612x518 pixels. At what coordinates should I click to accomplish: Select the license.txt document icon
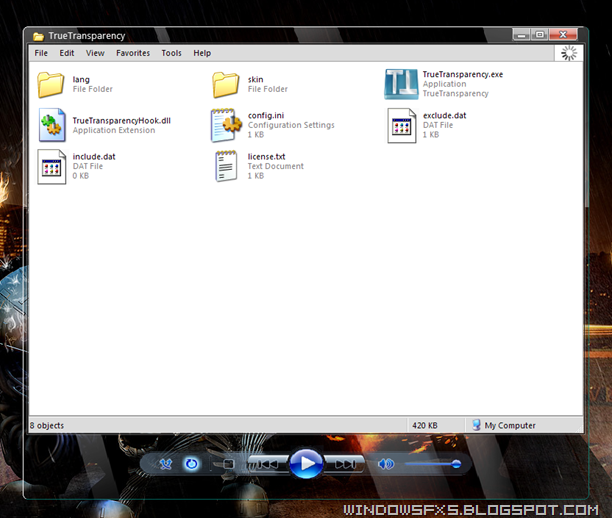(x=226, y=166)
